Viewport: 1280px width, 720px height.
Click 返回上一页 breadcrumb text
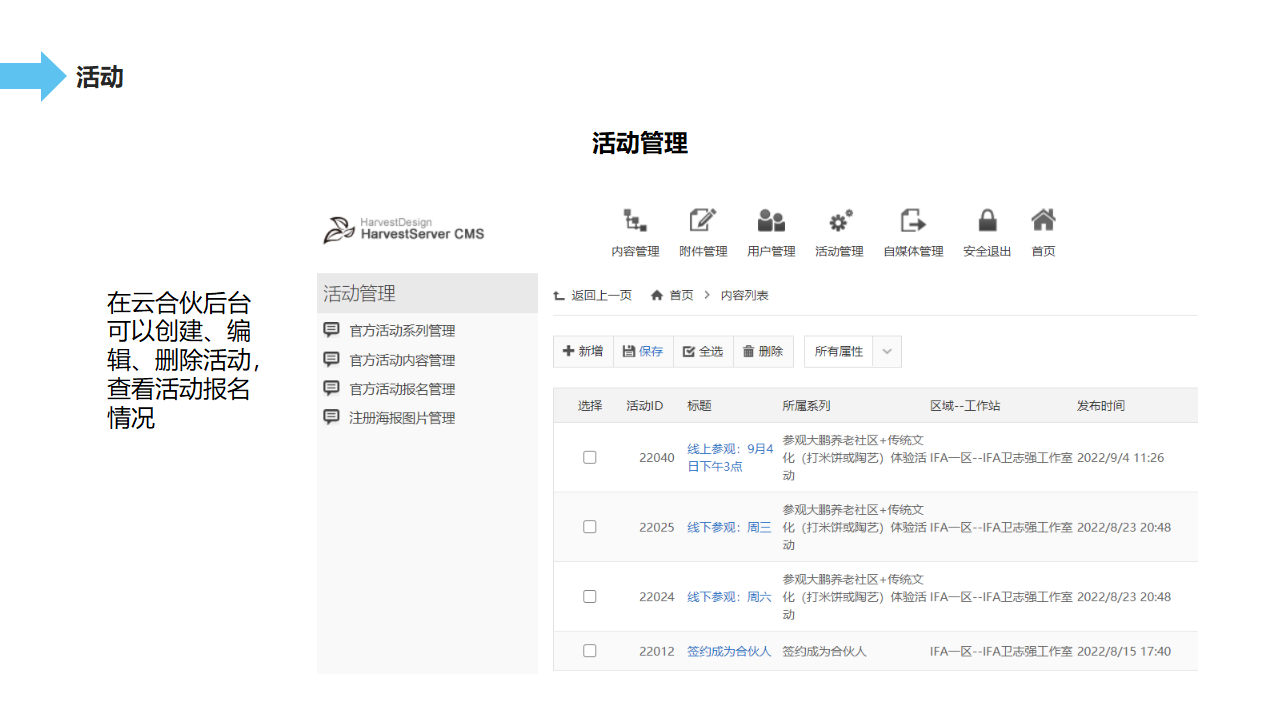click(x=602, y=295)
